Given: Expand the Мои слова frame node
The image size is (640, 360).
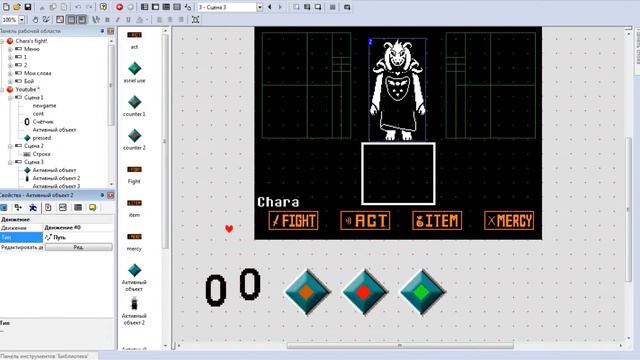Looking at the screenshot, I should click(x=10, y=73).
